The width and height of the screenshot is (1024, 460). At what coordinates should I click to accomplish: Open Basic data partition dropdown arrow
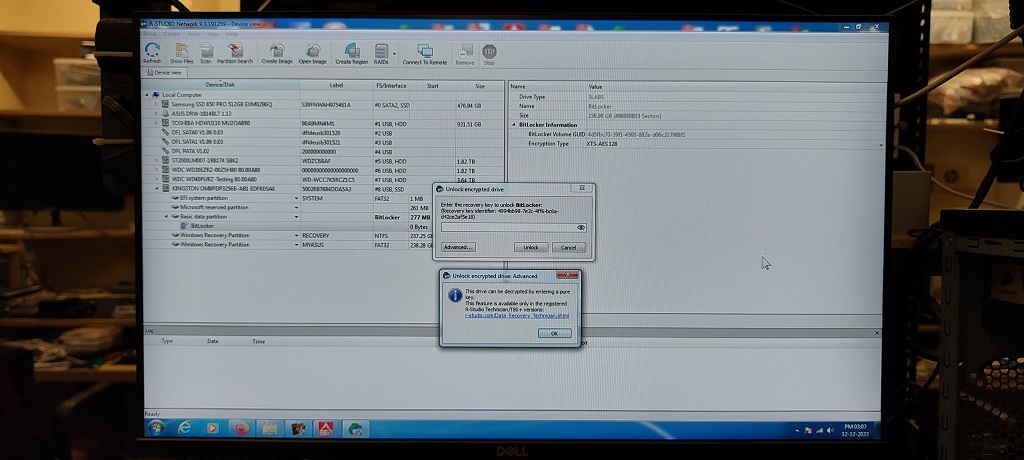296,216
